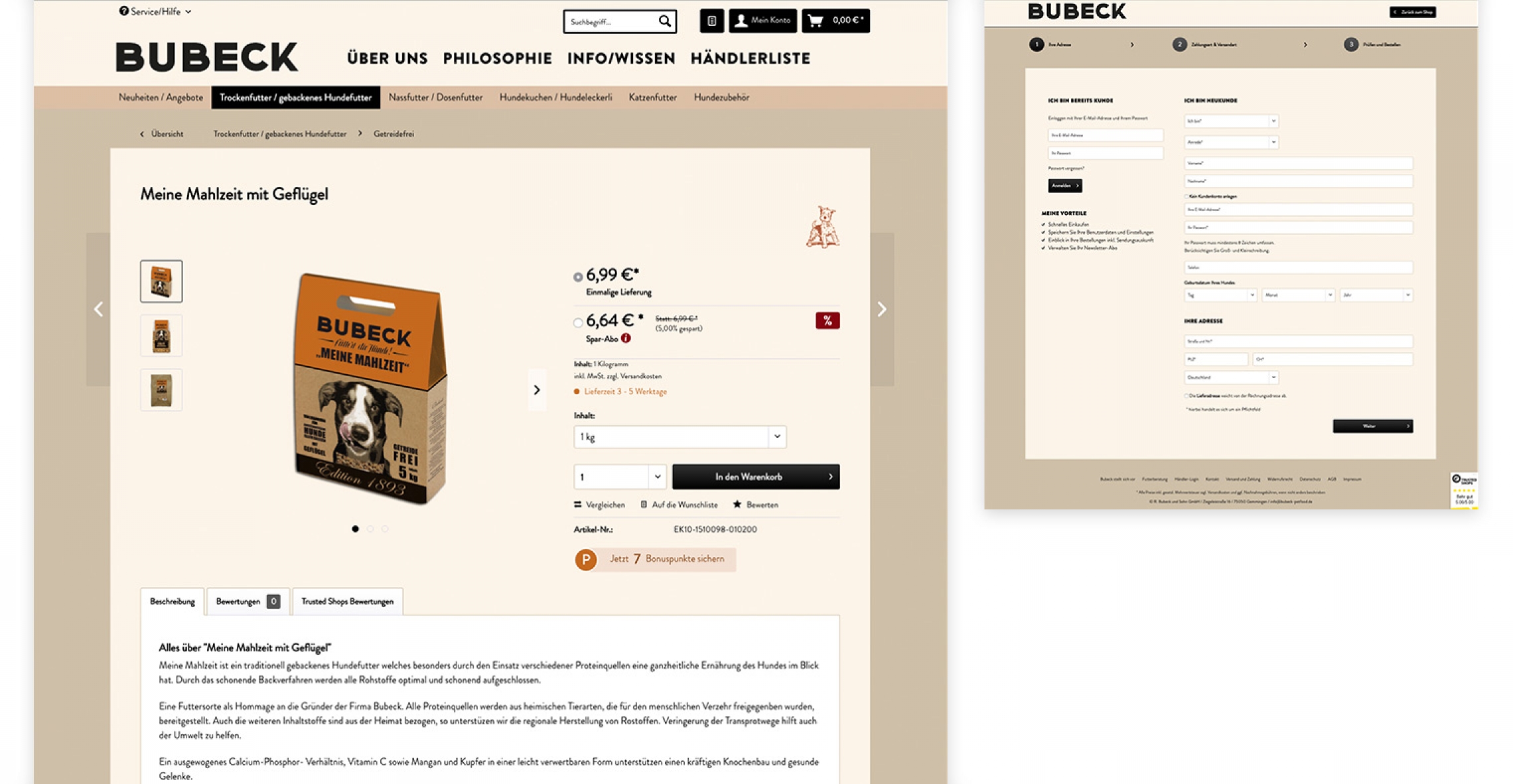1513x784 pixels.
Task: Select the 6,64 € Spar-Abo option
Action: click(578, 323)
